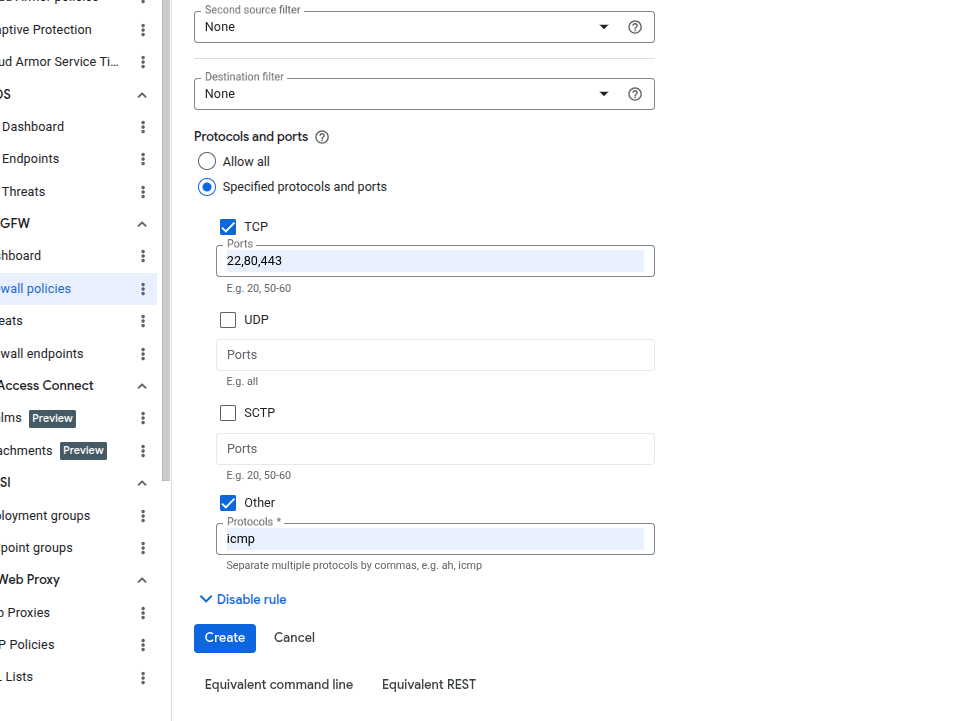Open three-dot menu next to URL Lists
Screen dimensions: 978x721
tap(143, 677)
